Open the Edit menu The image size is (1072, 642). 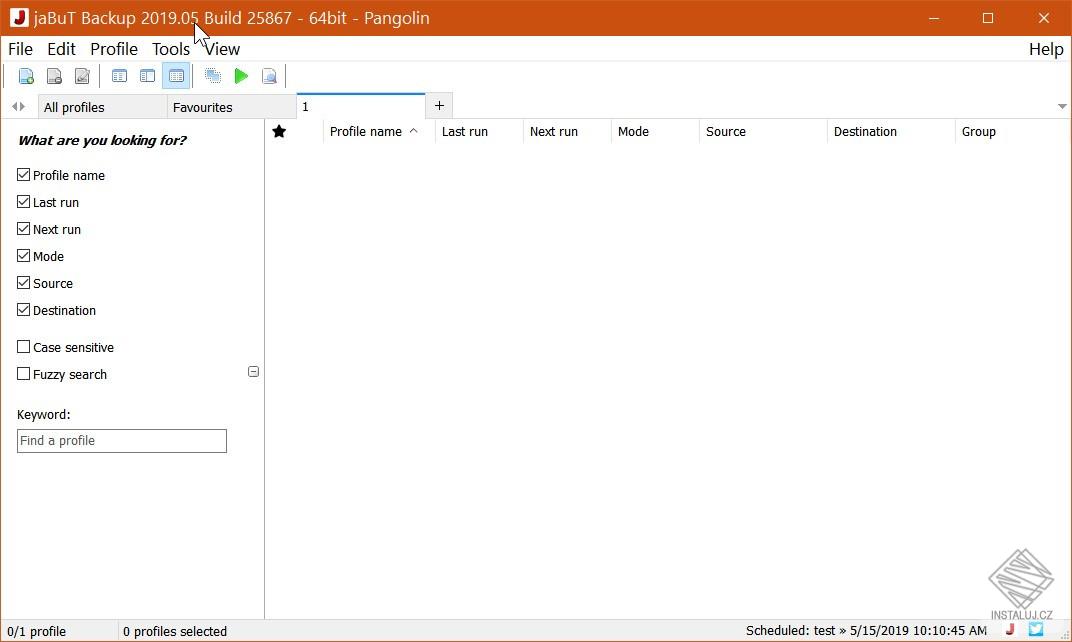(61, 49)
